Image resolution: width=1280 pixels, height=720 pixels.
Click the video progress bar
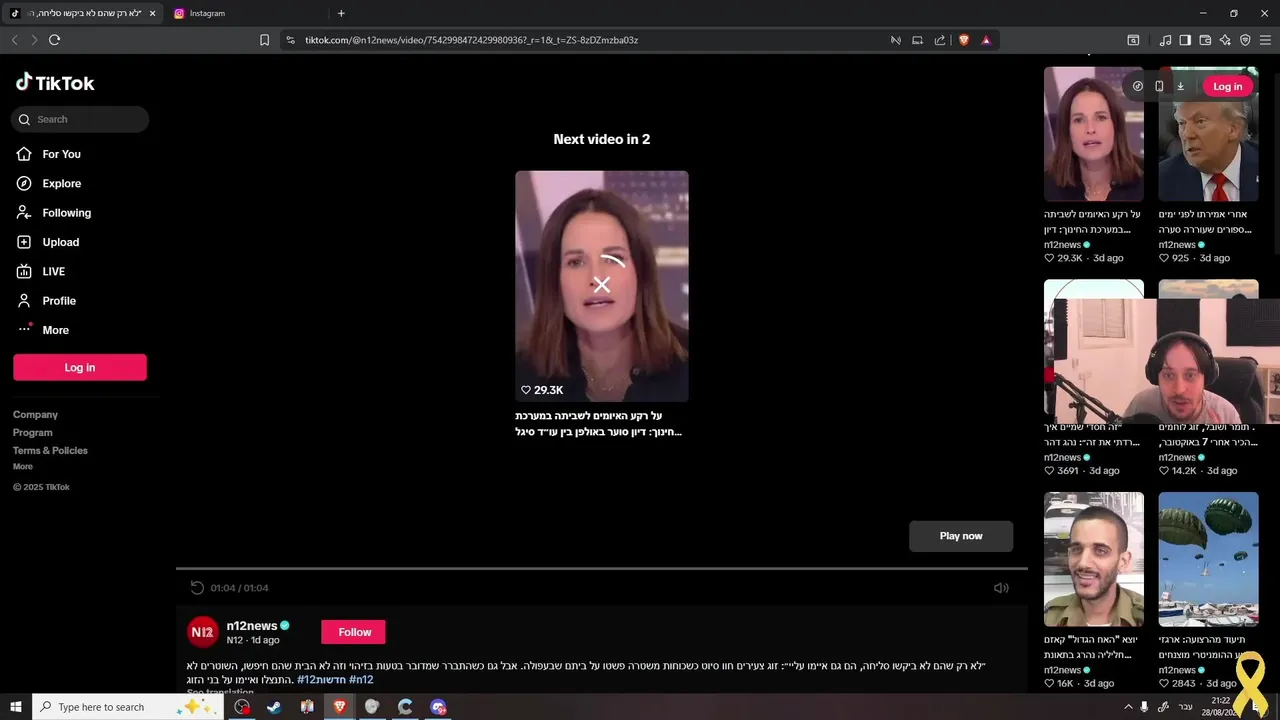[601, 569]
